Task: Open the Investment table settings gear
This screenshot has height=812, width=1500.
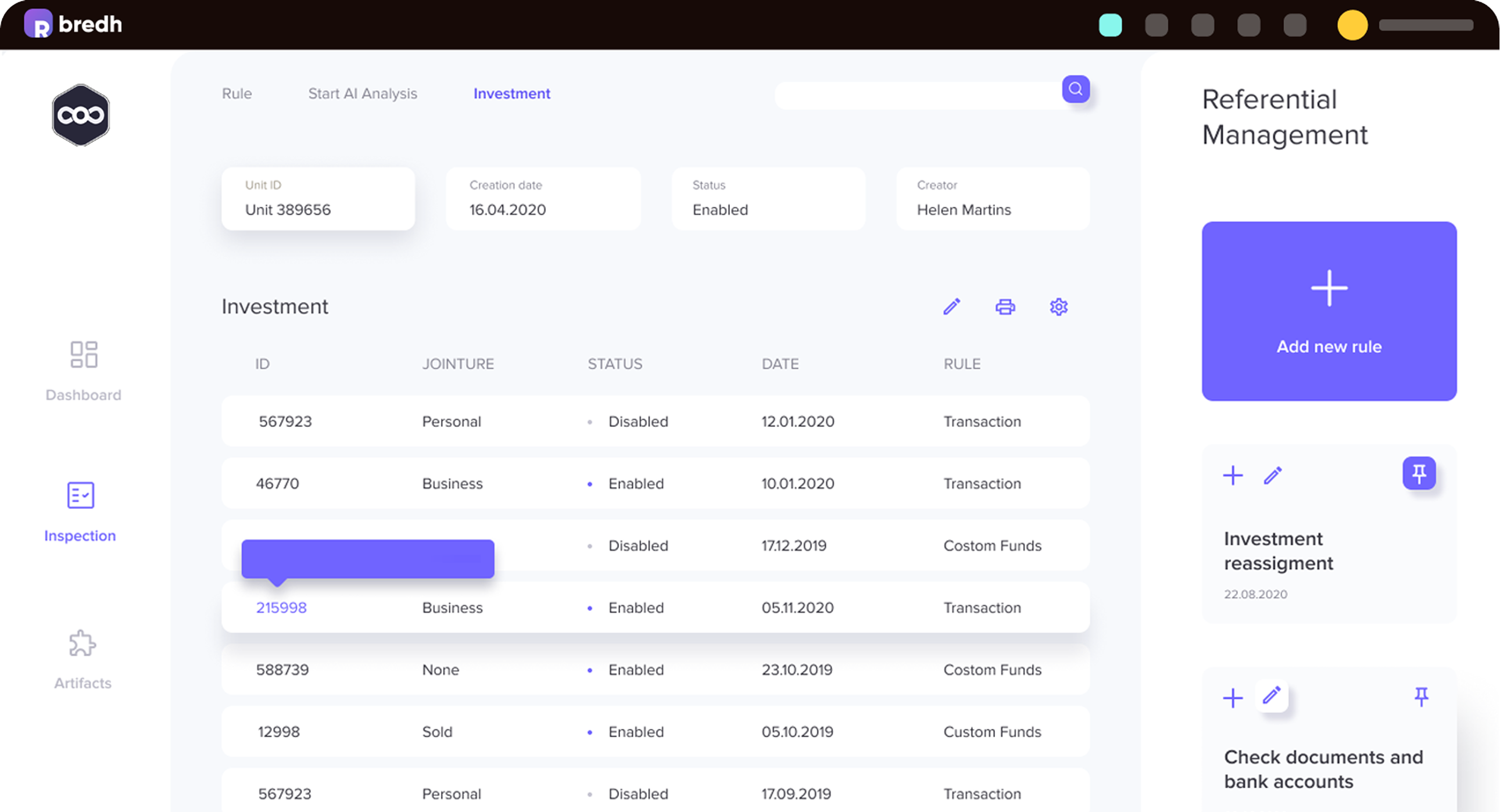Action: (1058, 307)
